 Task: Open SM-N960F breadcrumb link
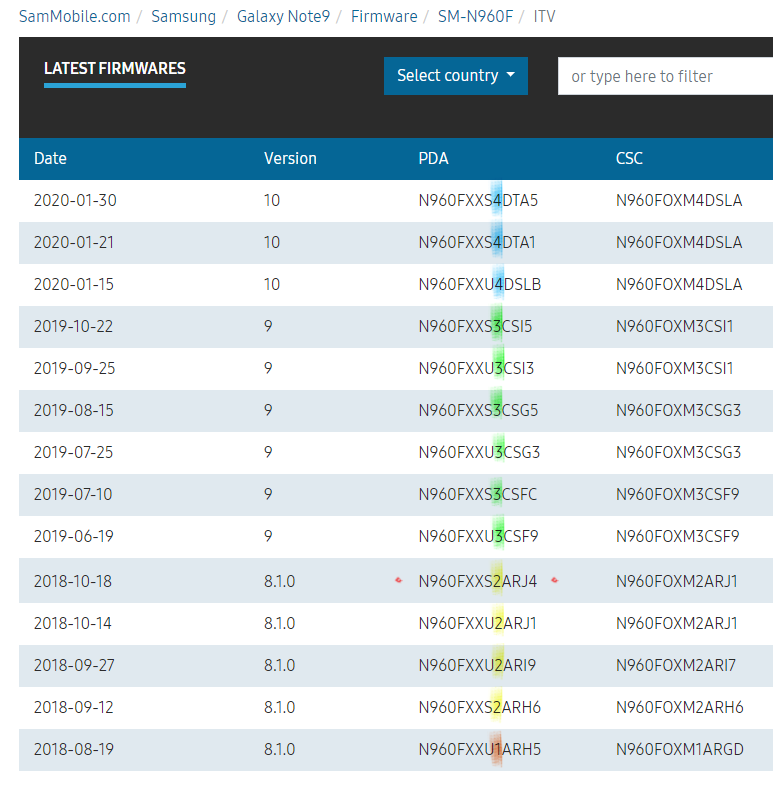click(475, 17)
